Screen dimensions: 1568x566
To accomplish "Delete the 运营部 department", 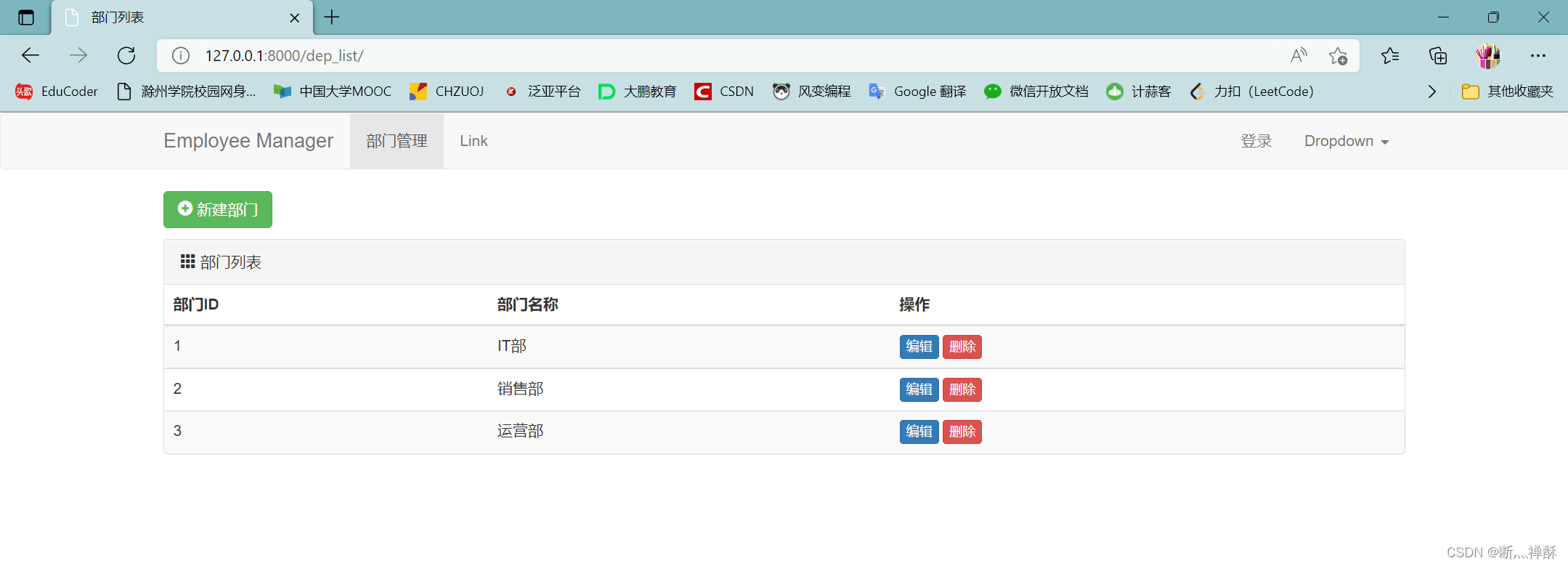I will pyautogui.click(x=962, y=432).
